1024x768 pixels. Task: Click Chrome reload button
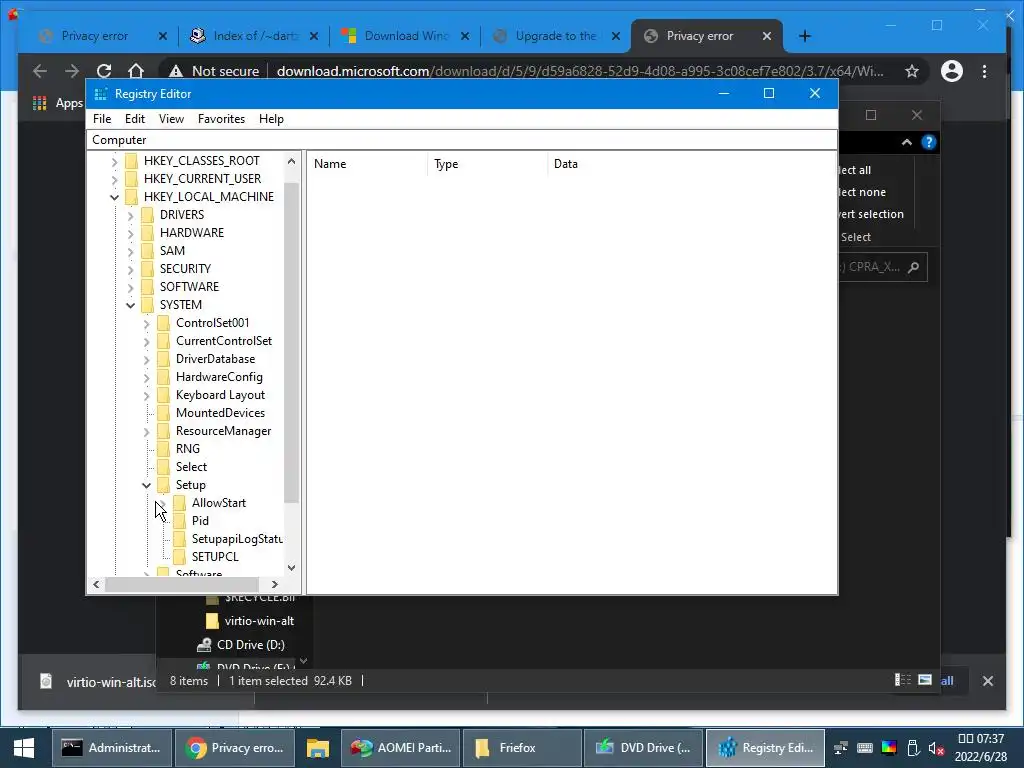pyautogui.click(x=104, y=71)
